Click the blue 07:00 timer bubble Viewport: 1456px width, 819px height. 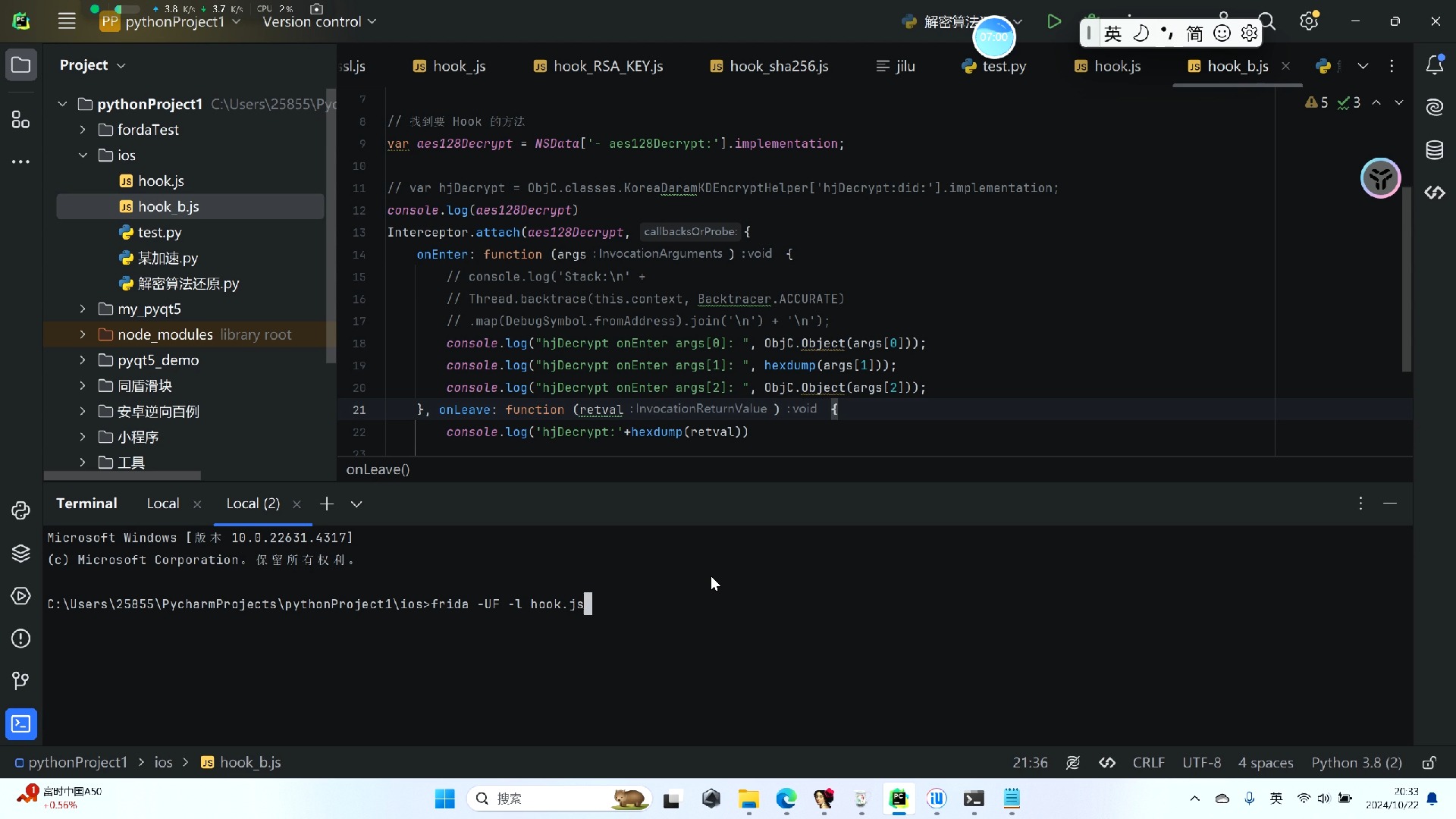[x=993, y=36]
